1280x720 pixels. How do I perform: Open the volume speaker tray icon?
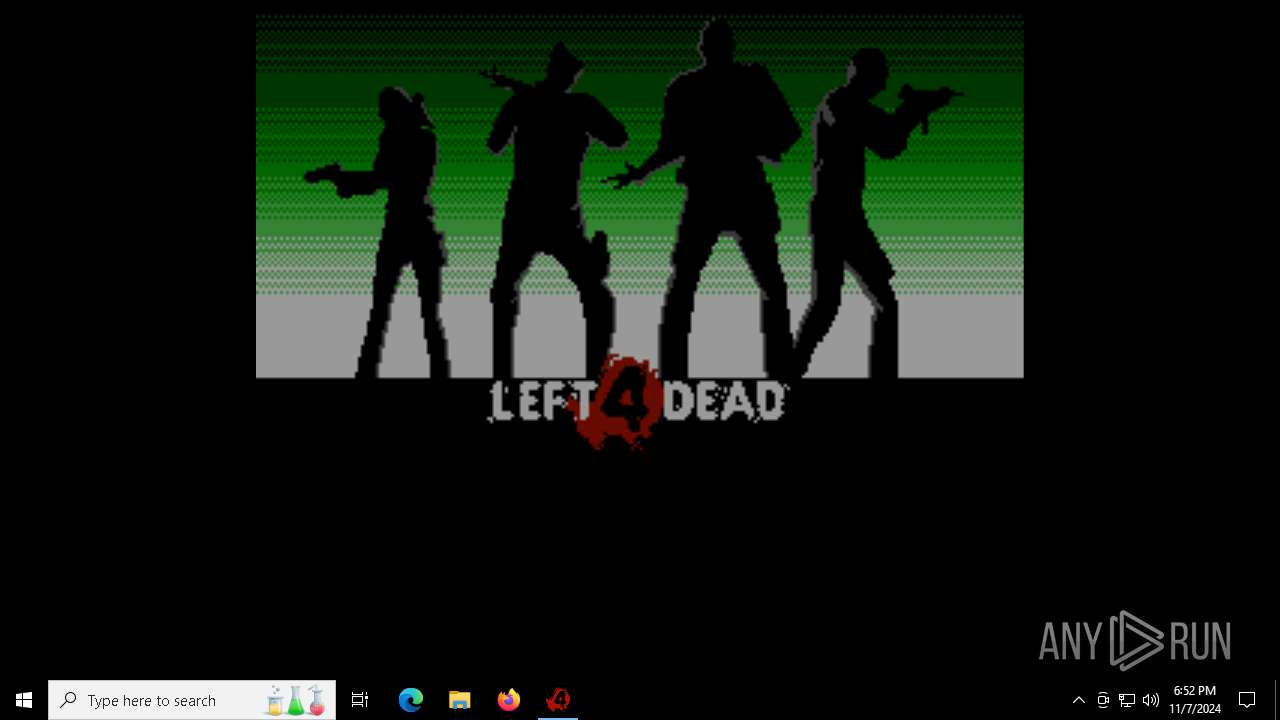(x=1151, y=700)
